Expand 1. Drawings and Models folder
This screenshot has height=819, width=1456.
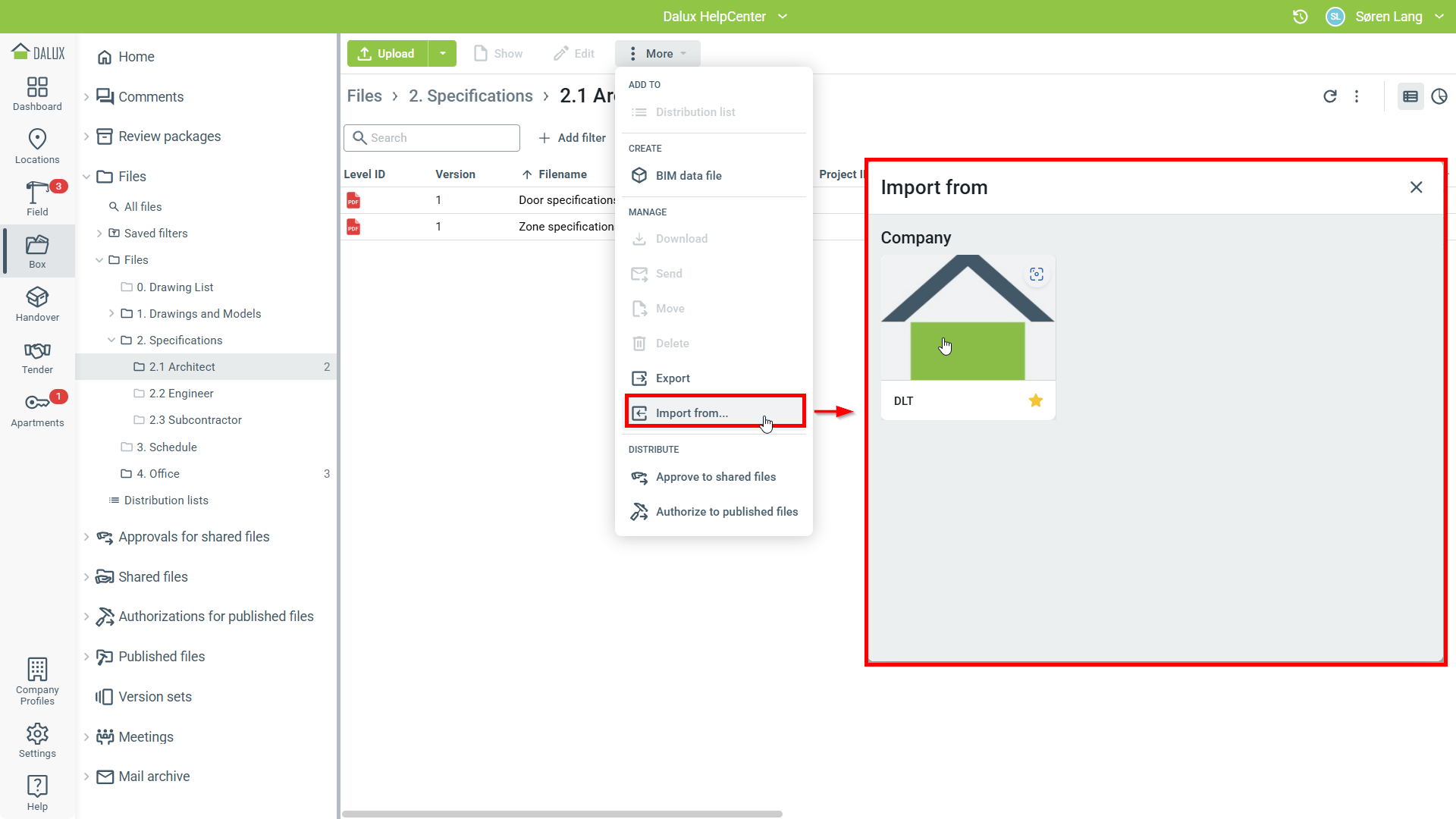111,314
